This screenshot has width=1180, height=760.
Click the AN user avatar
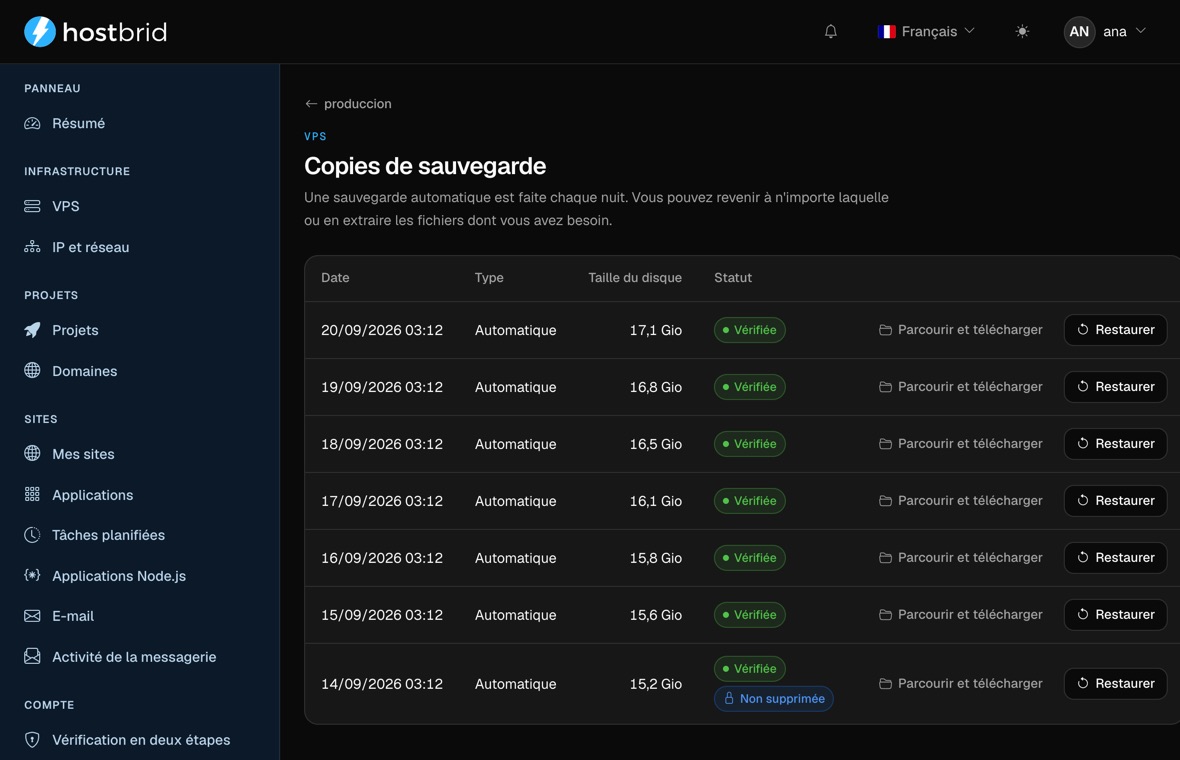coord(1079,32)
